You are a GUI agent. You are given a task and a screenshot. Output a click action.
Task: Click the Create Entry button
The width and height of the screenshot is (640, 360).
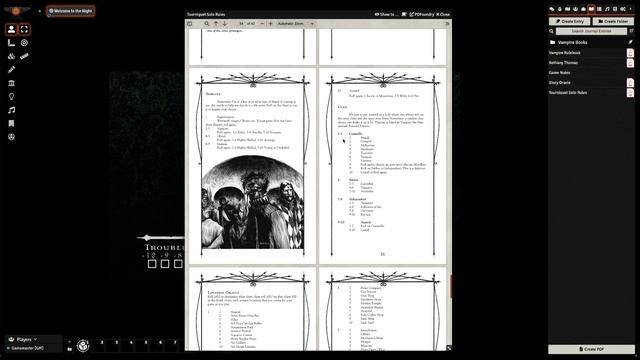570,21
